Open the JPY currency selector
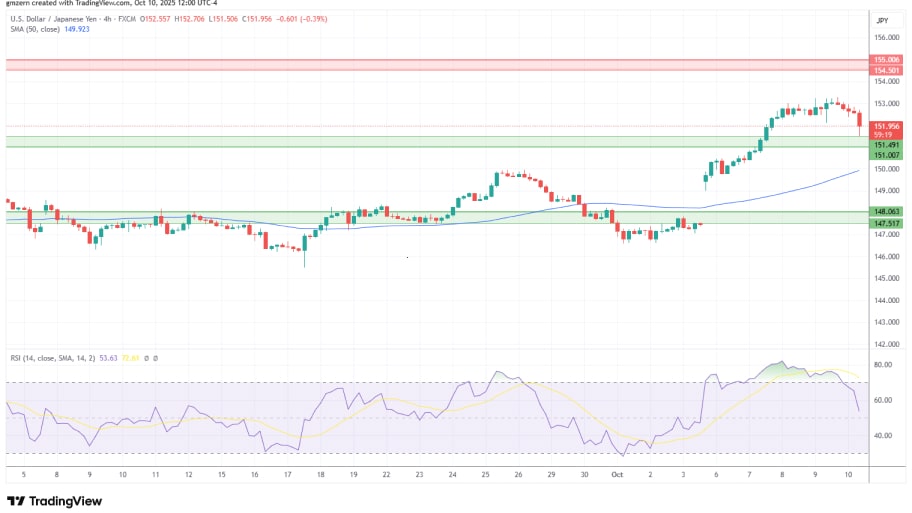 click(882, 20)
